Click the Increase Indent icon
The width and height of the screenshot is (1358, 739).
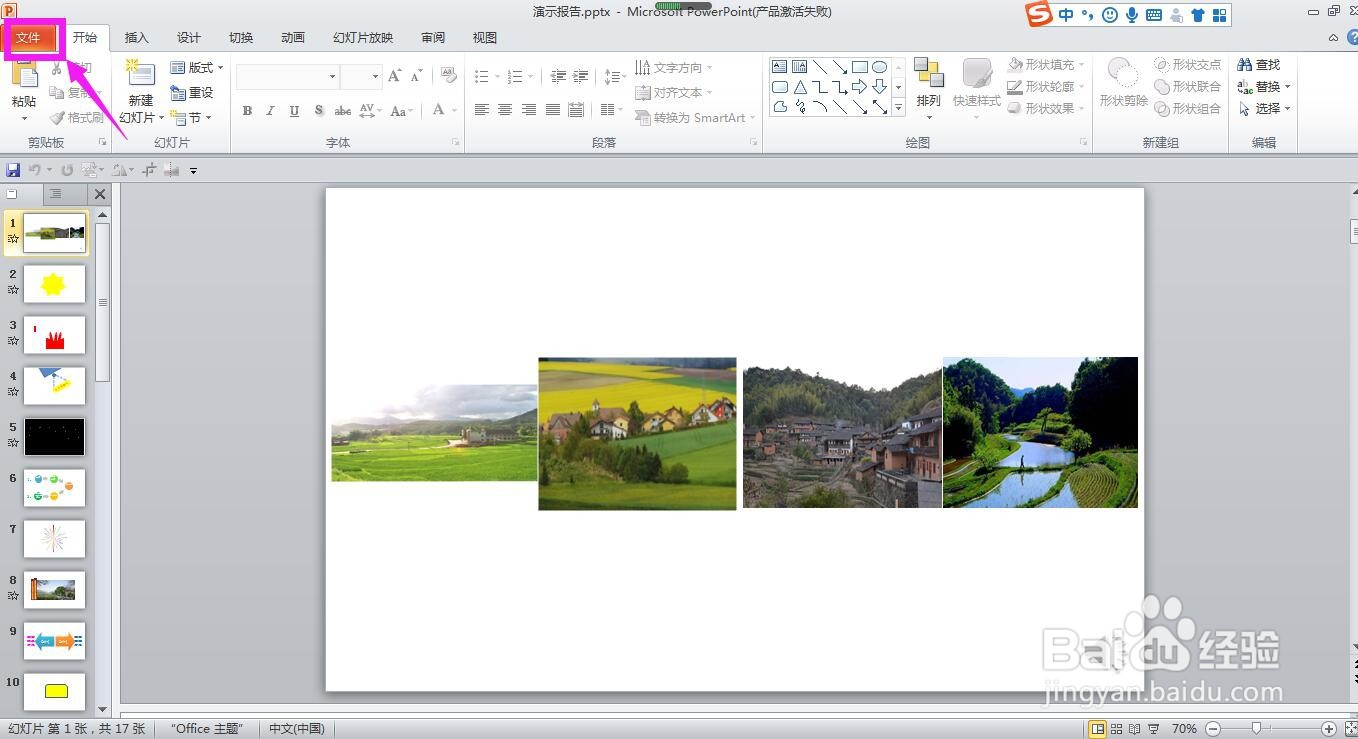580,76
